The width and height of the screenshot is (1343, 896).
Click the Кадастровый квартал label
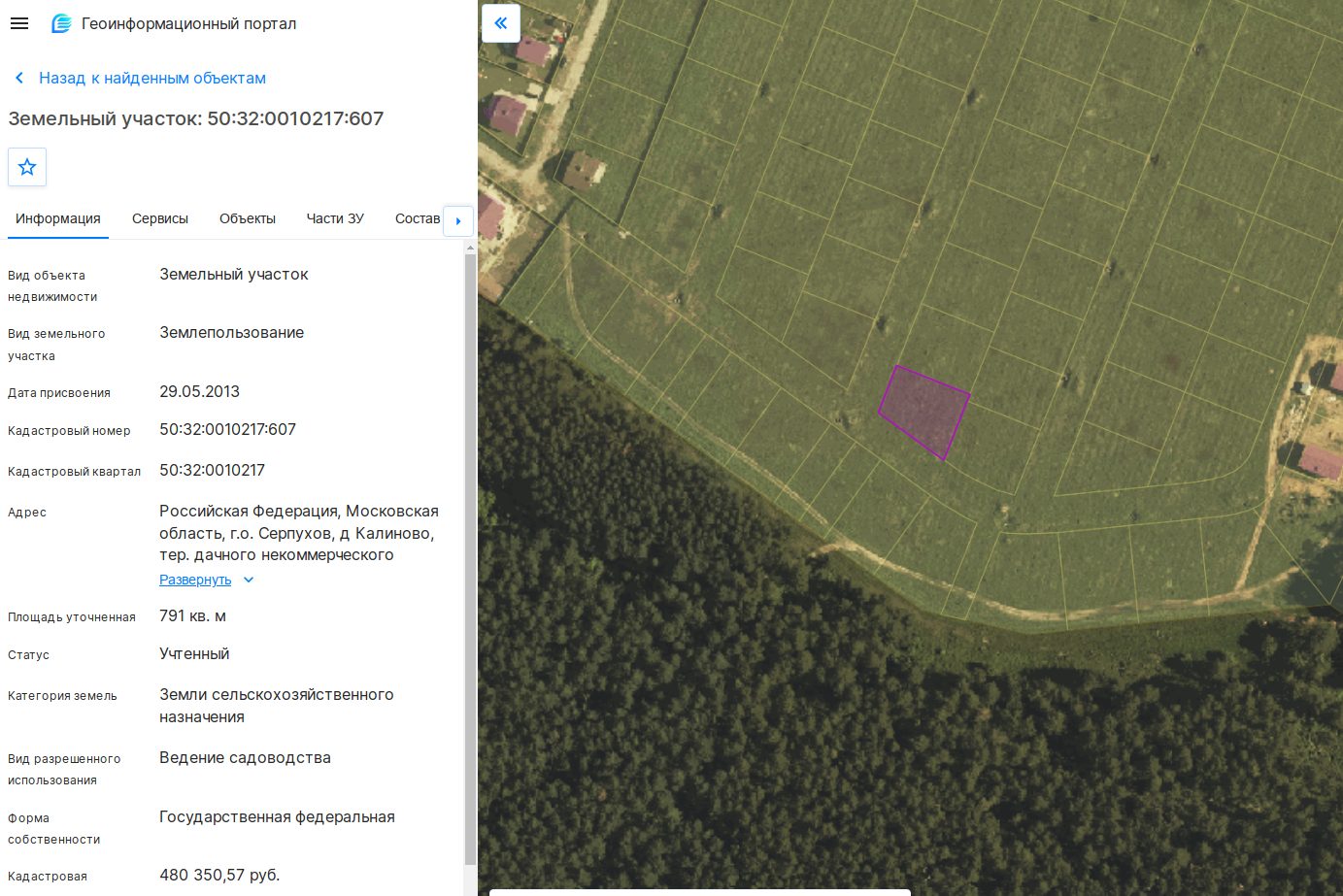tap(74, 471)
